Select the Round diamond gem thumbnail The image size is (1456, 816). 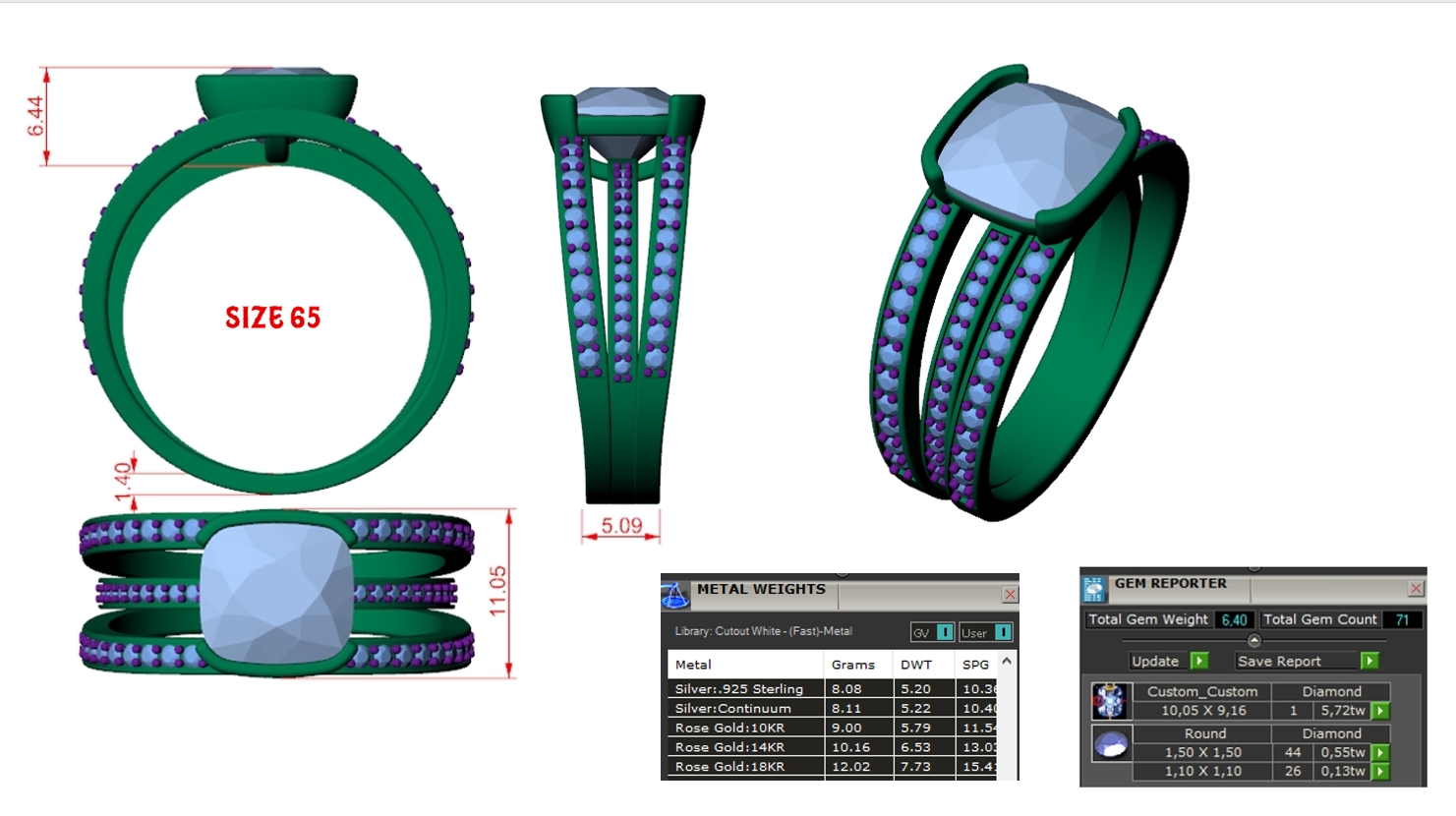coord(1111,744)
